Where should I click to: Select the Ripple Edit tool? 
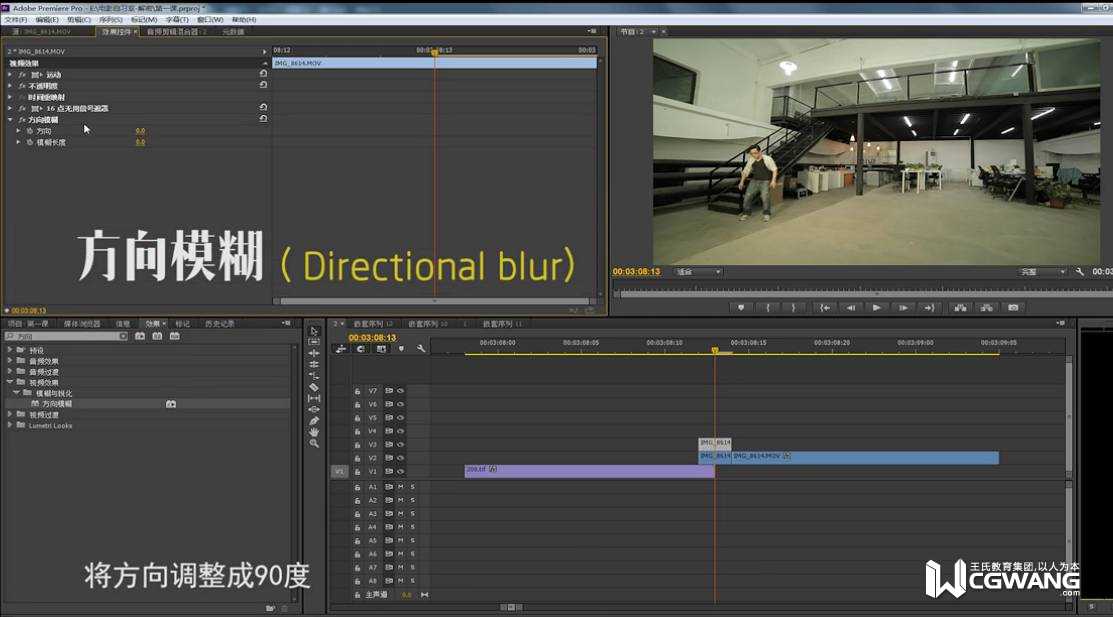point(314,353)
